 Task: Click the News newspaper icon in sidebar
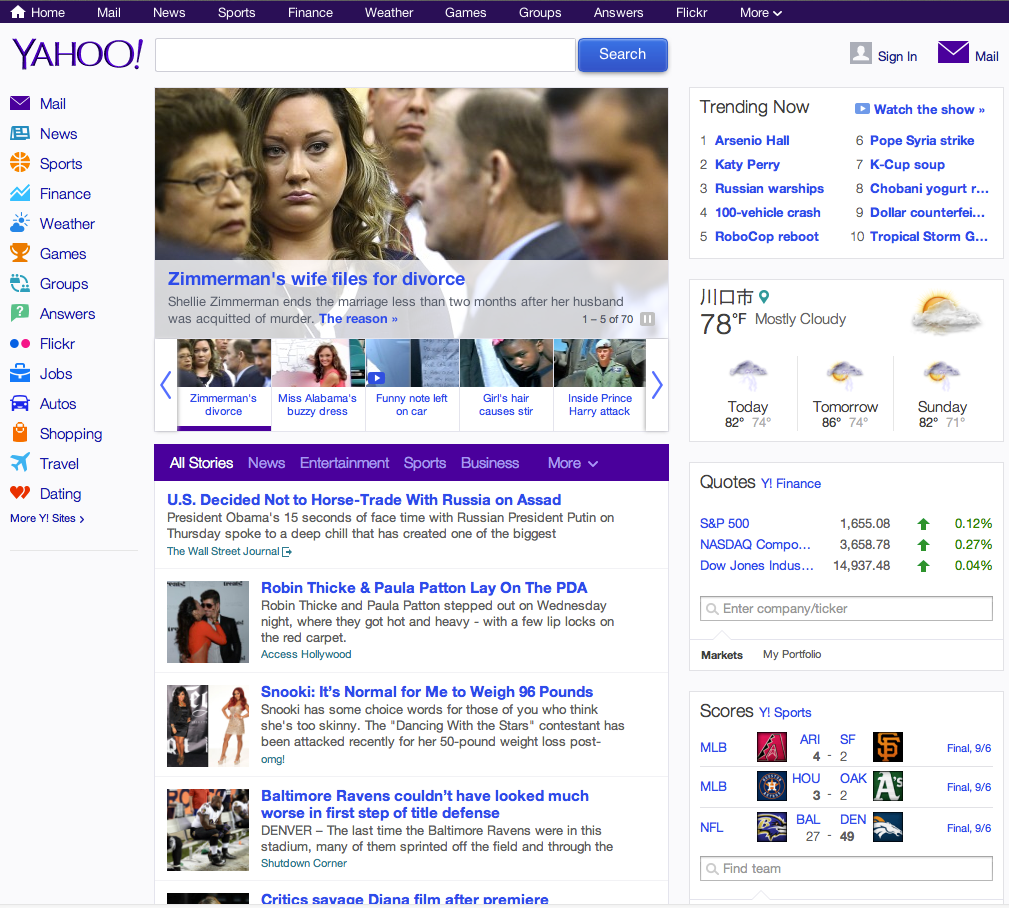point(20,133)
